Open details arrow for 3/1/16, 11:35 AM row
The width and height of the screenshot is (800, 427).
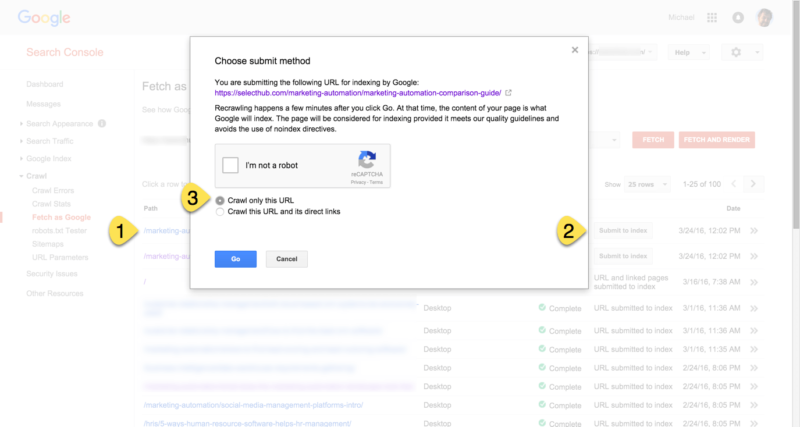click(754, 349)
